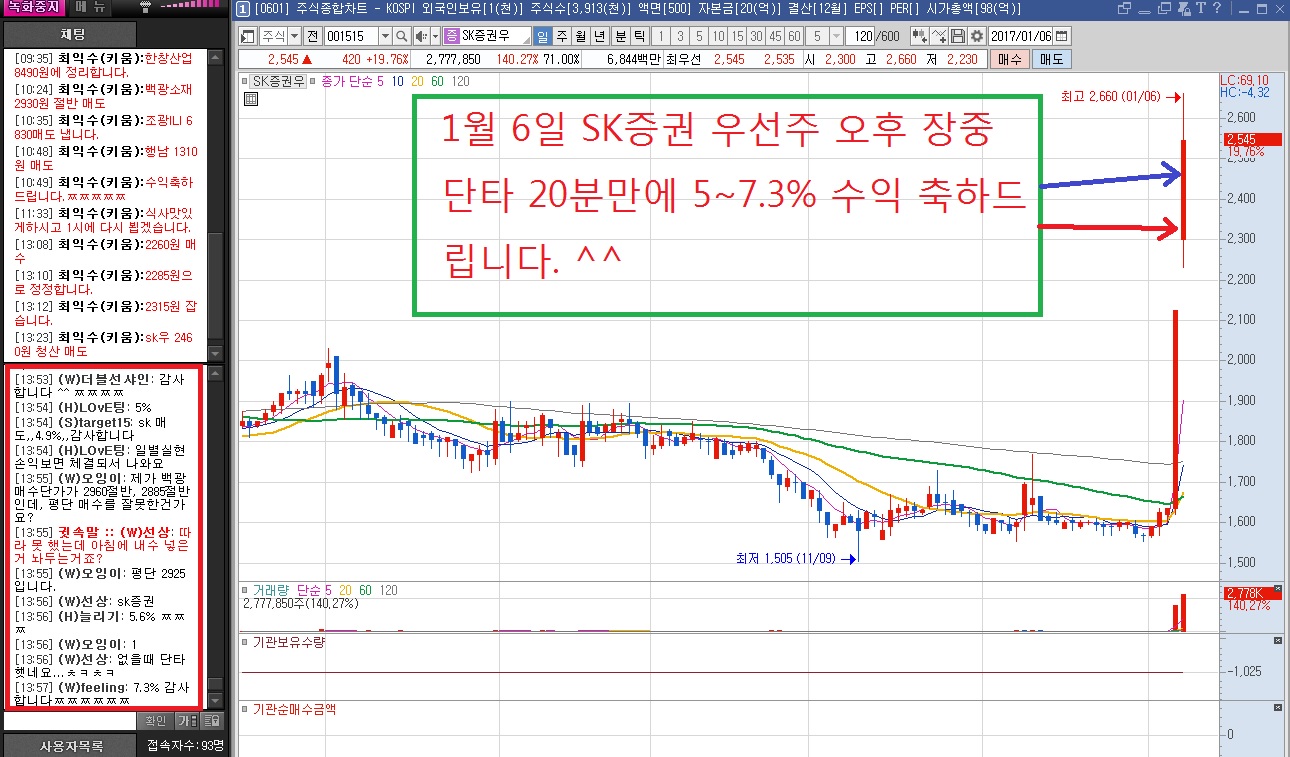The image size is (1290, 757).
Task: Expand the dropdown arrow beside speaker icon
Action: click(x=435, y=36)
